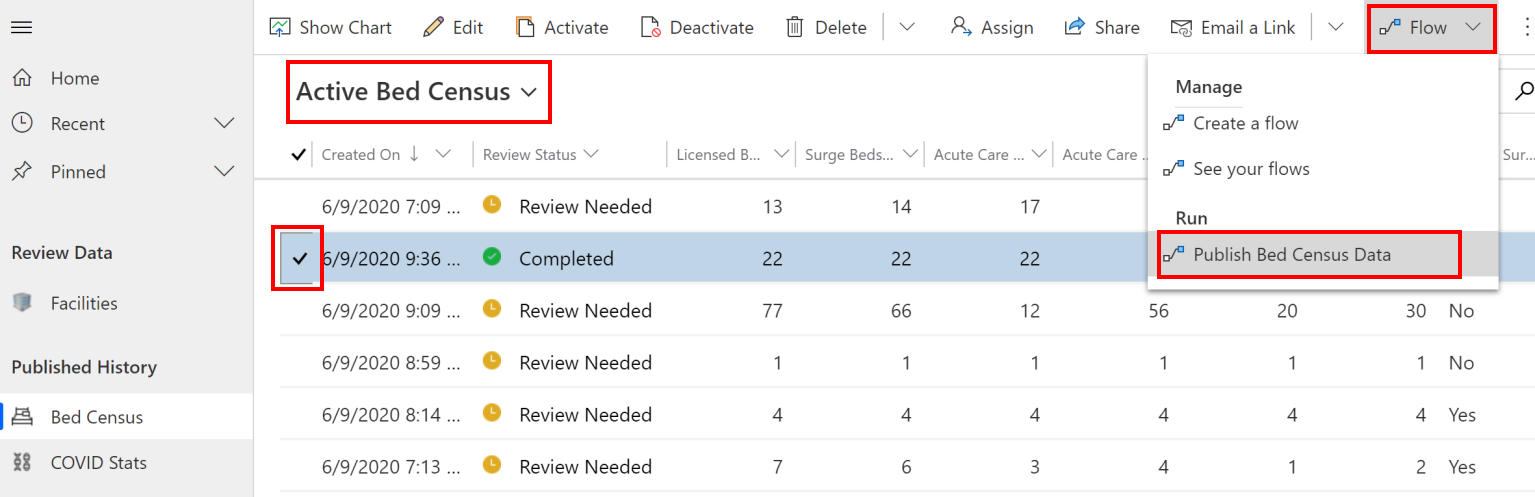Click acute care value 17
The image size is (1535, 497).
coord(1030,207)
